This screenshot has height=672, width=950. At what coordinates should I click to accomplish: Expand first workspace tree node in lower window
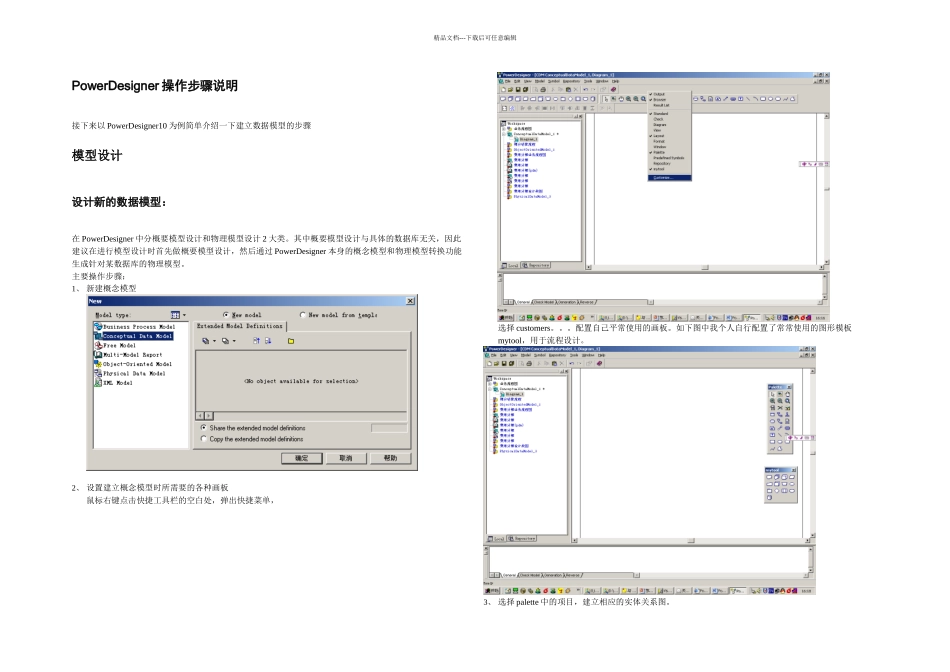point(490,384)
